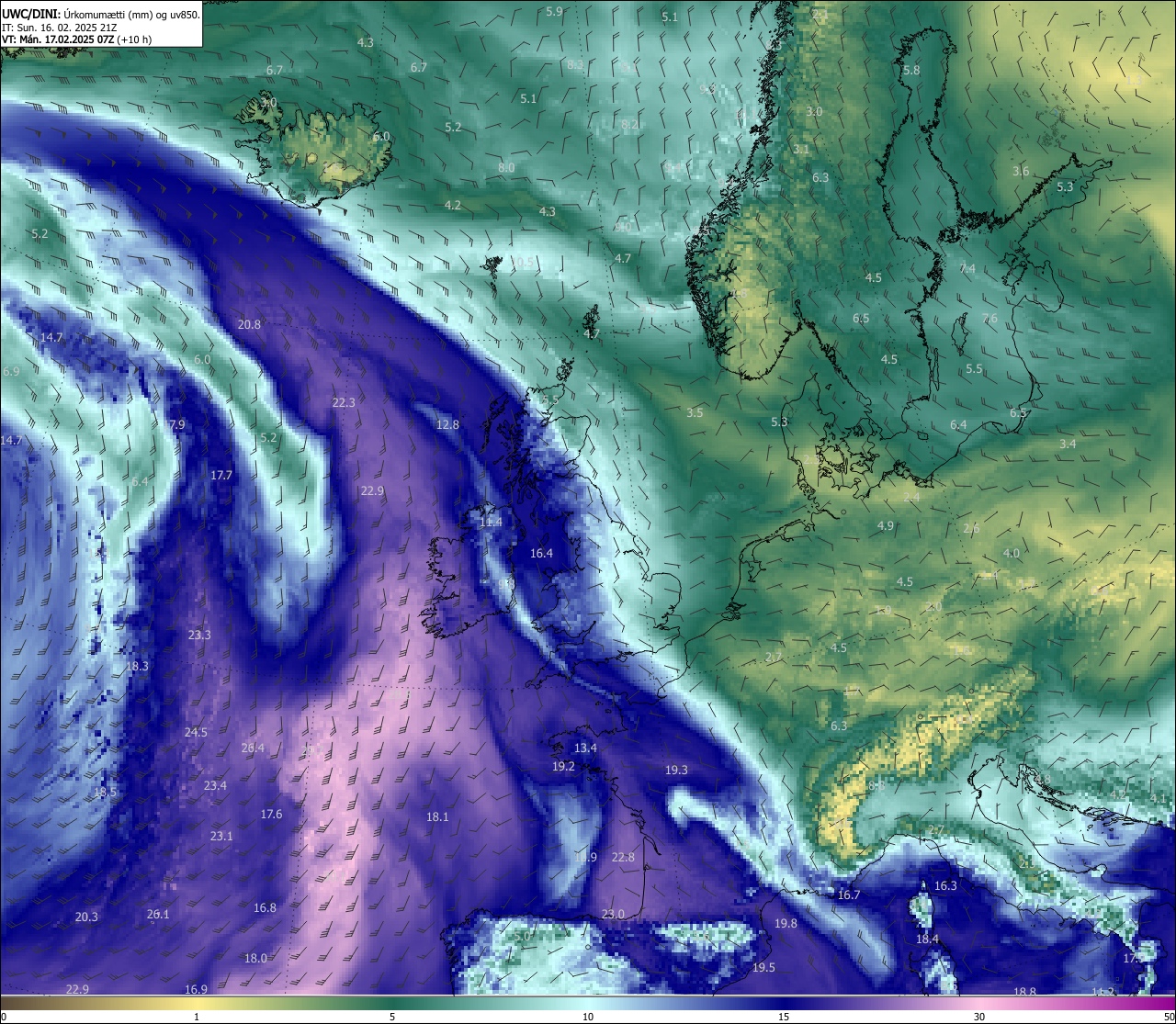Click the colorbar tick label 15
The image size is (1176, 1024).
tap(784, 1017)
